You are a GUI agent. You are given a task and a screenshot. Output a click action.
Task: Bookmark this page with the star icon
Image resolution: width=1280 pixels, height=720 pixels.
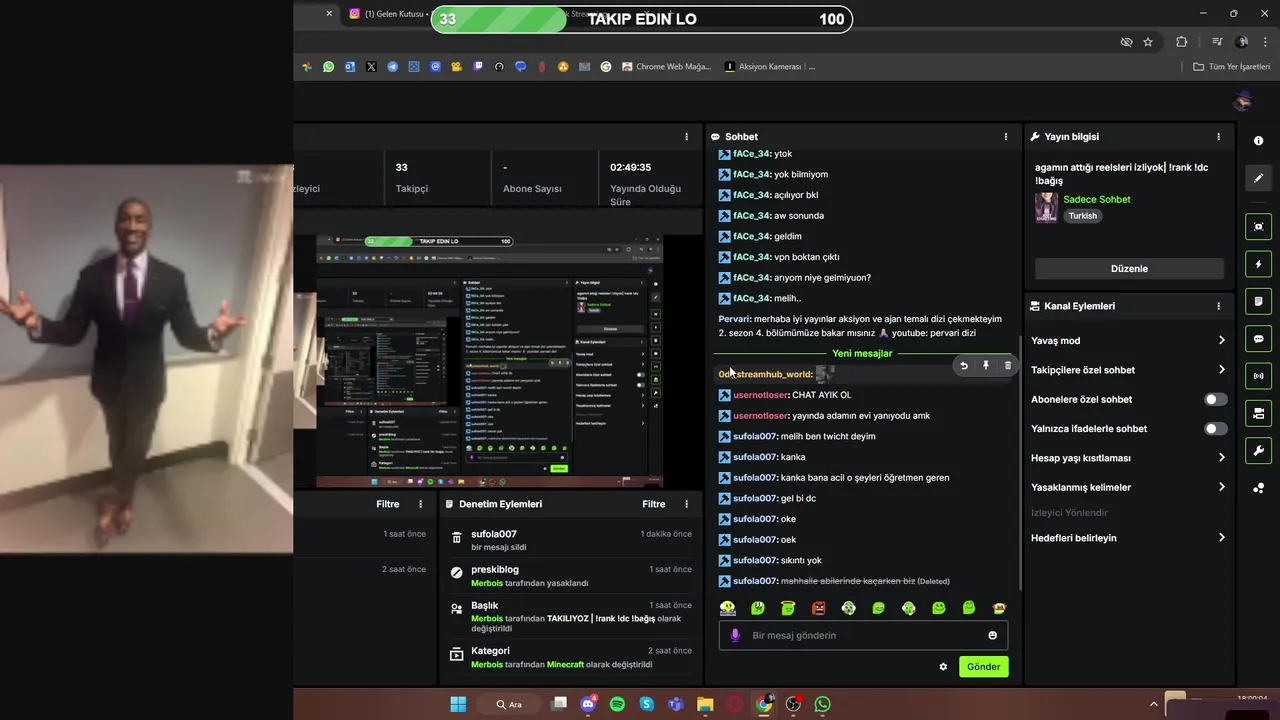tap(1148, 42)
